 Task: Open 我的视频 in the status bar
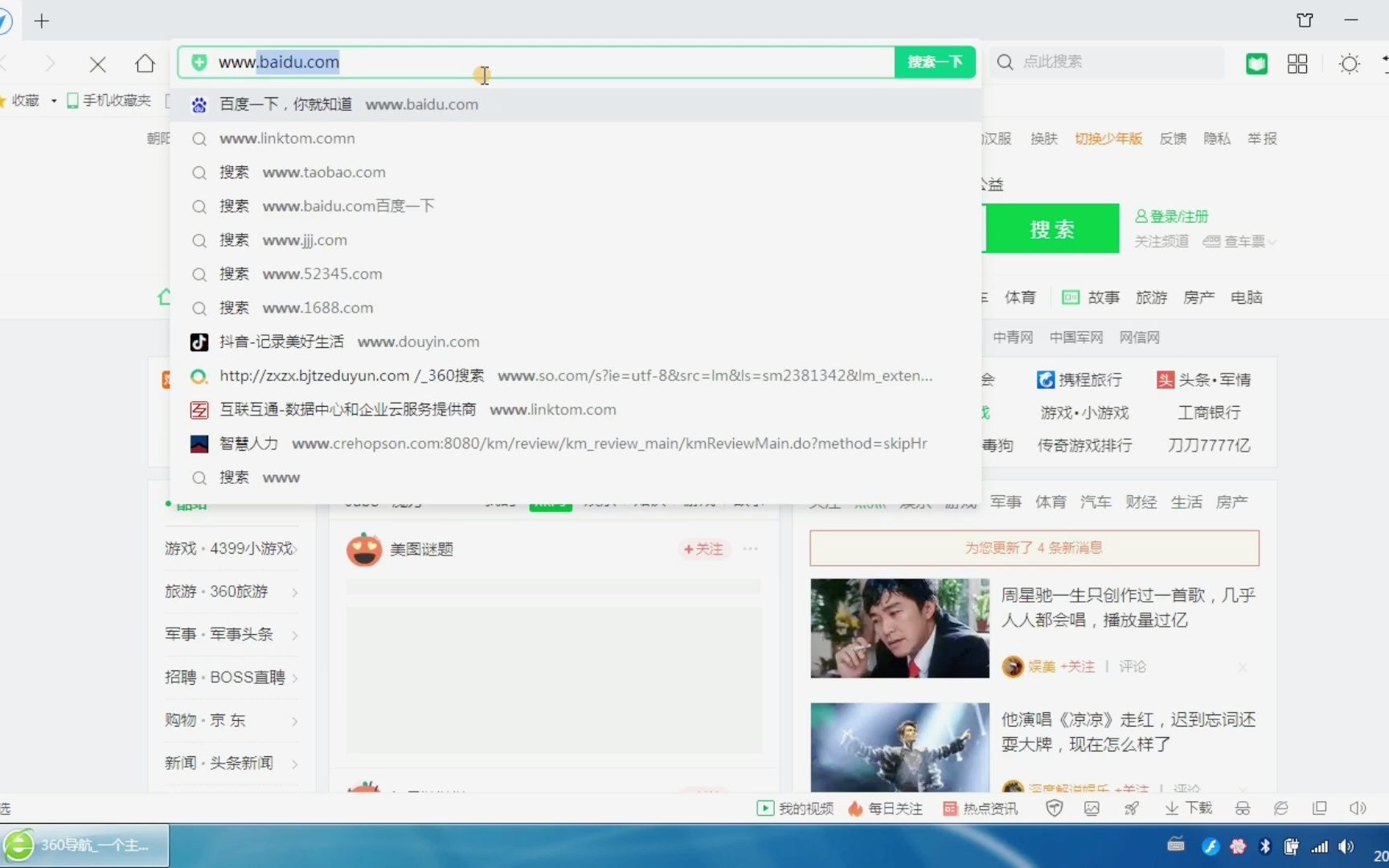coord(795,809)
